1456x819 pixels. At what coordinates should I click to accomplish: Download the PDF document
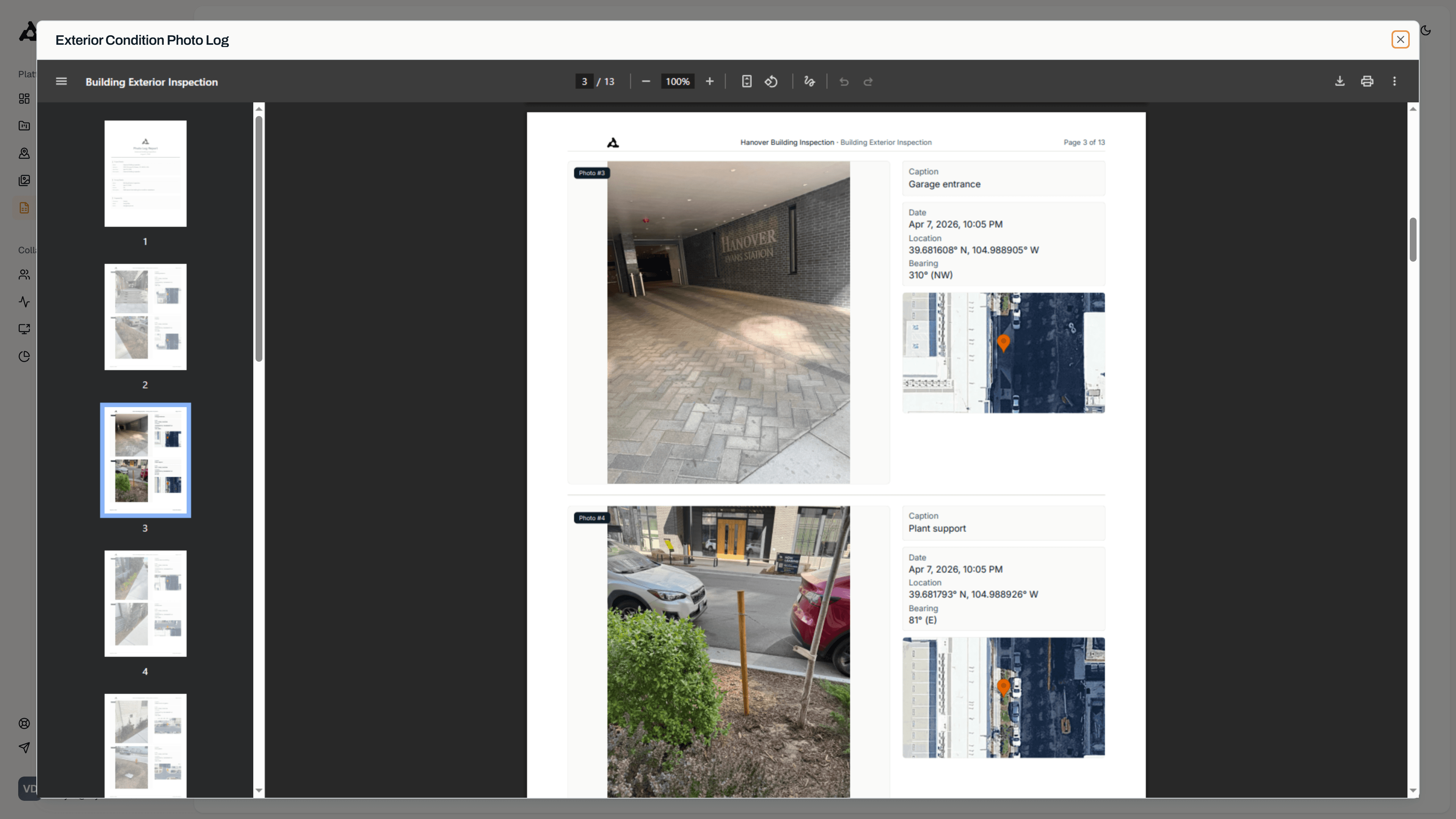point(1340,82)
